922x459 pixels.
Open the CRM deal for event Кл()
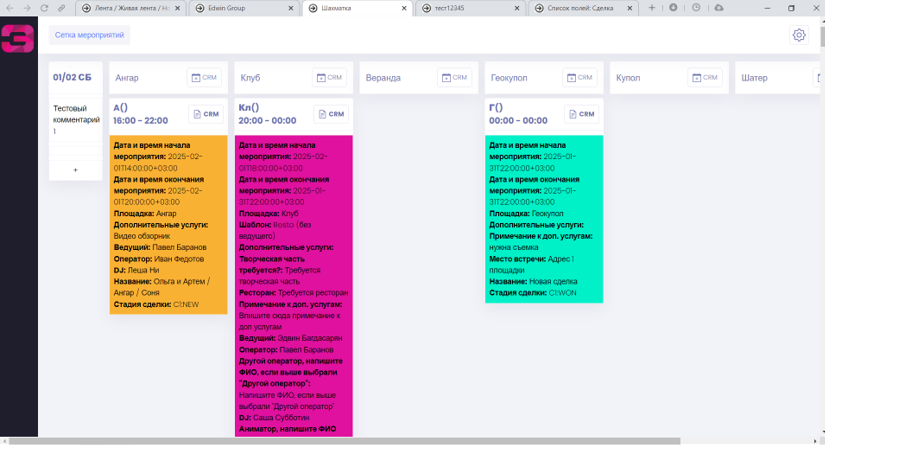[331, 114]
